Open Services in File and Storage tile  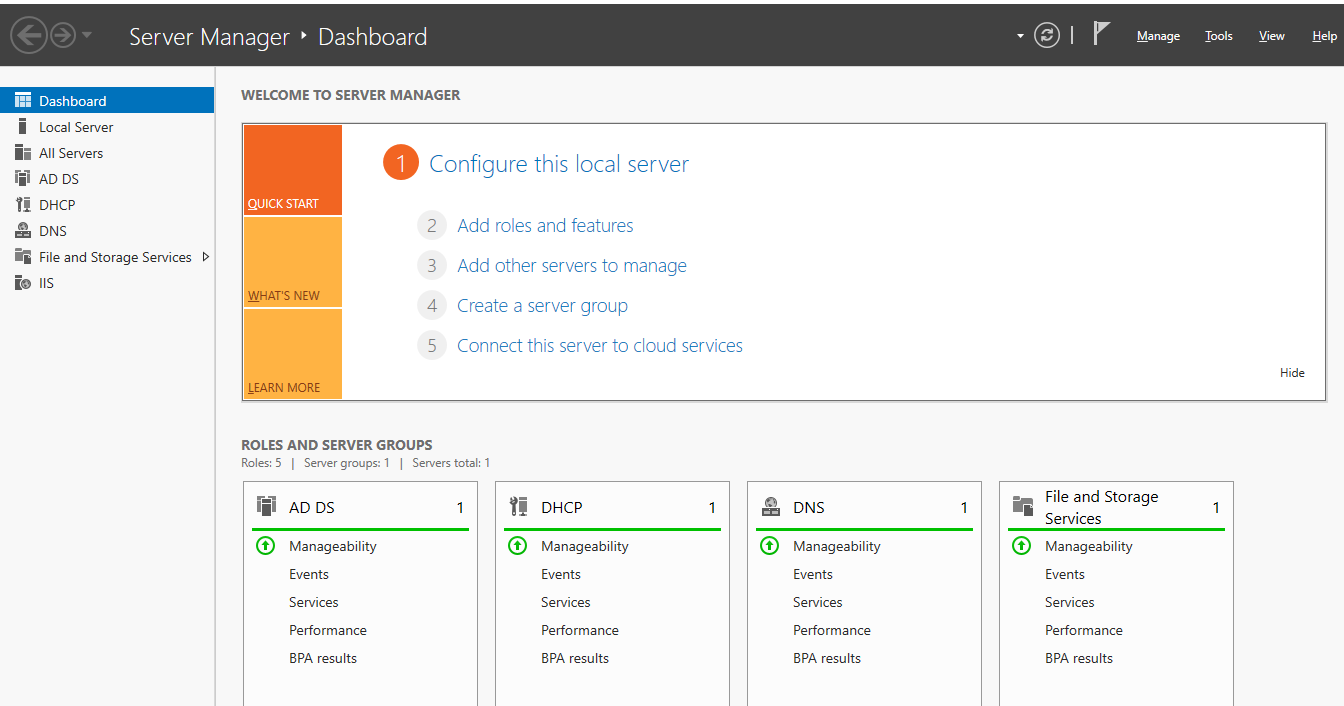pyautogui.click(x=1070, y=602)
